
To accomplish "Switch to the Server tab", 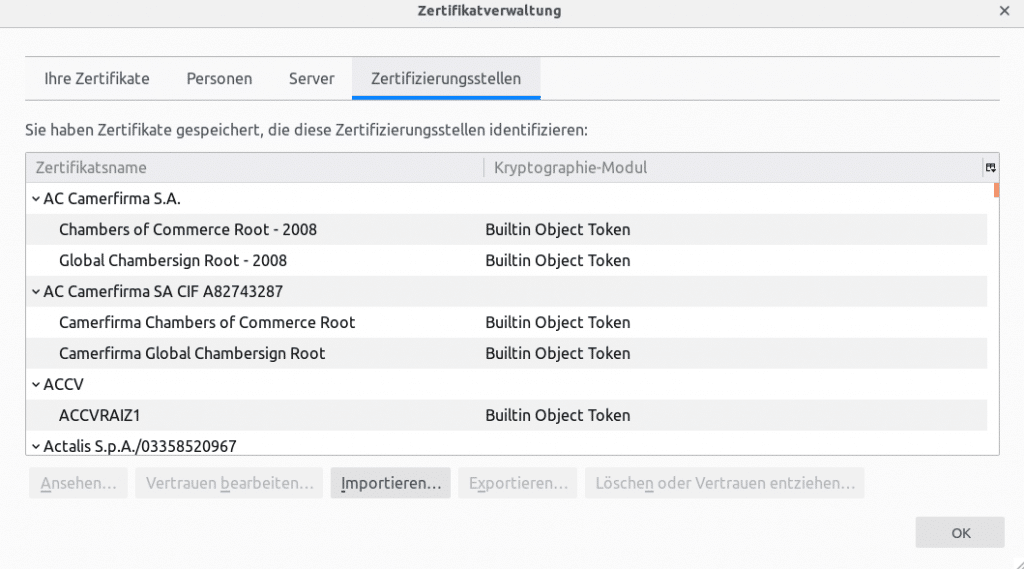I will (311, 78).
